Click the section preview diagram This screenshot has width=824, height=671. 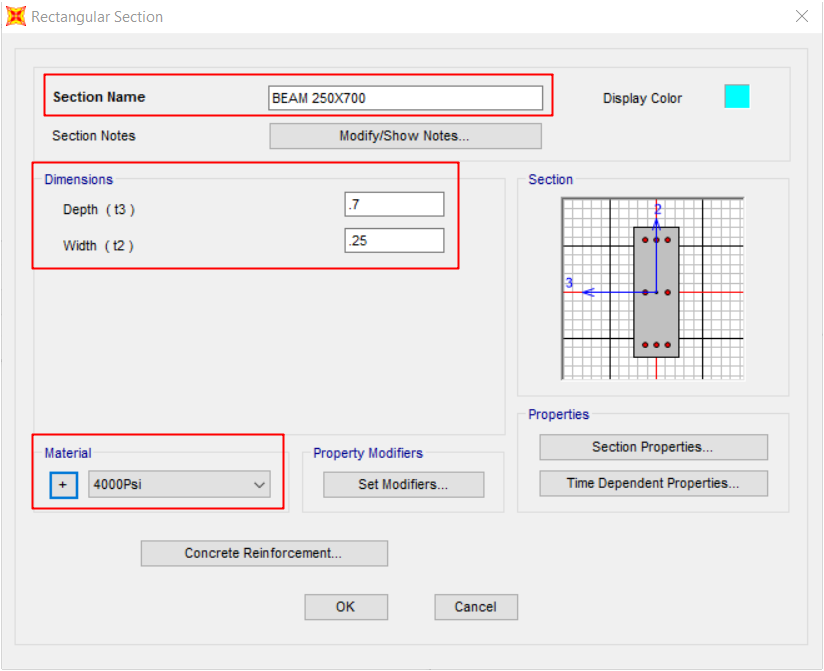coord(653,288)
